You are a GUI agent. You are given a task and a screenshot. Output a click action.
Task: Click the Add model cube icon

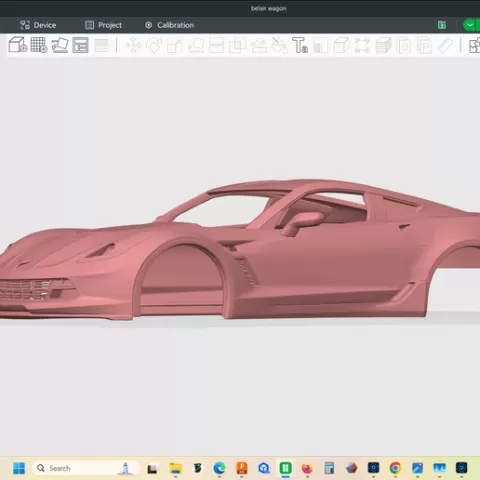tap(18, 45)
